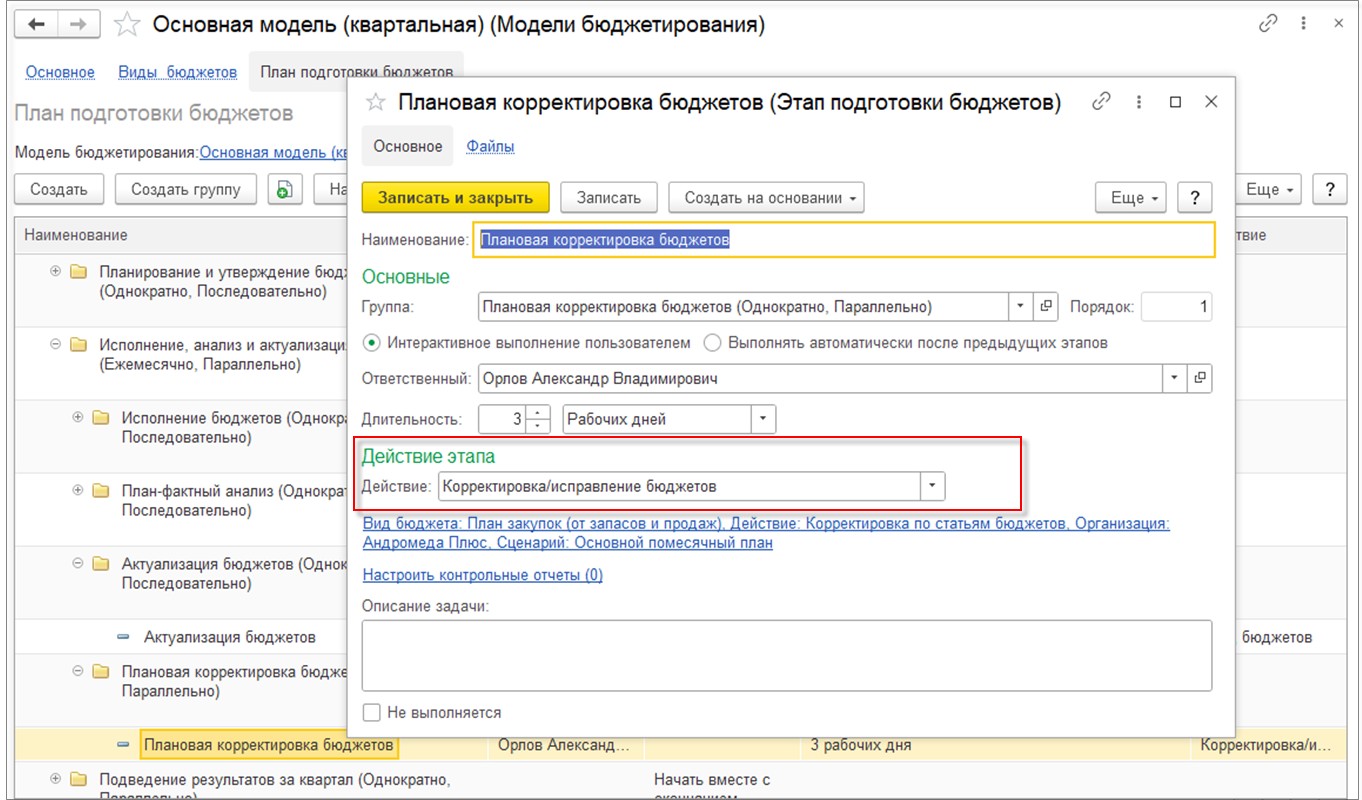
Task: Click the Наименование text field
Action: [844, 240]
